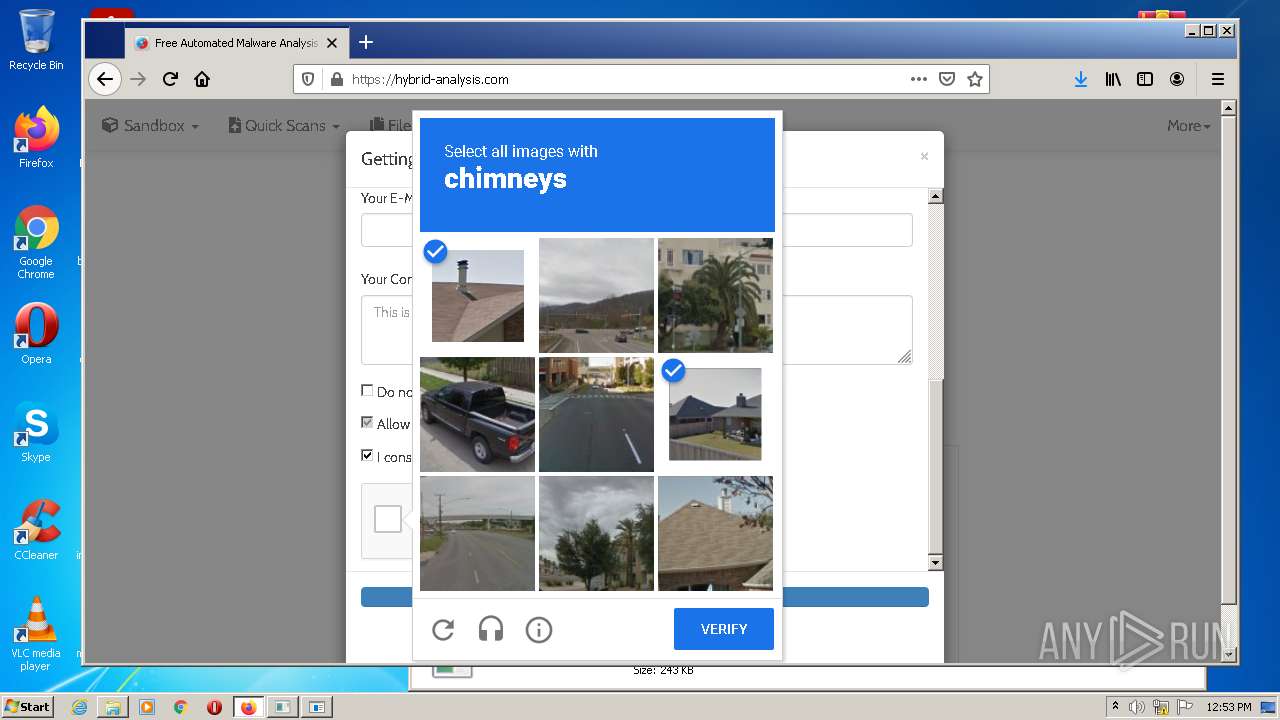This screenshot has height=720, width=1280.
Task: Open media player taskbar icon
Action: (x=147, y=707)
